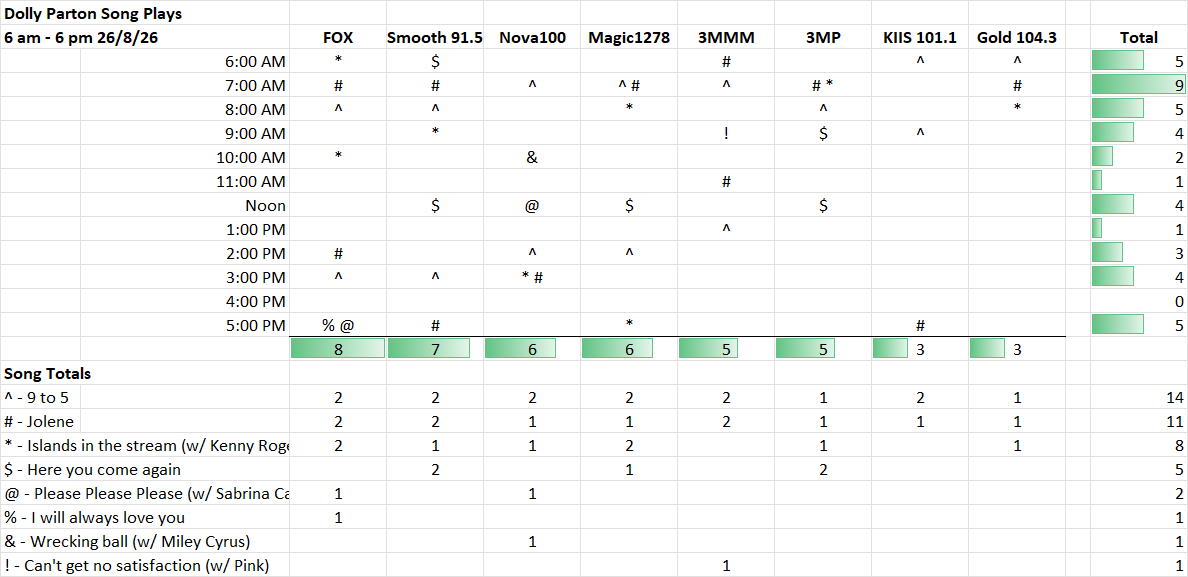Image resolution: width=1188 pixels, height=577 pixels.
Task: Select the 3MP column header
Action: [x=823, y=37]
